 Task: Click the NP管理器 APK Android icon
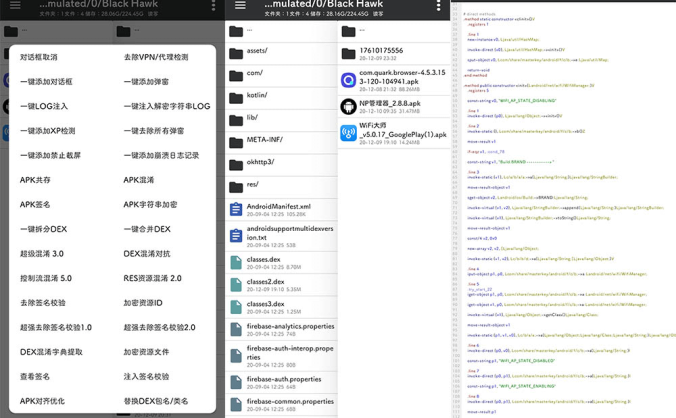click(348, 106)
